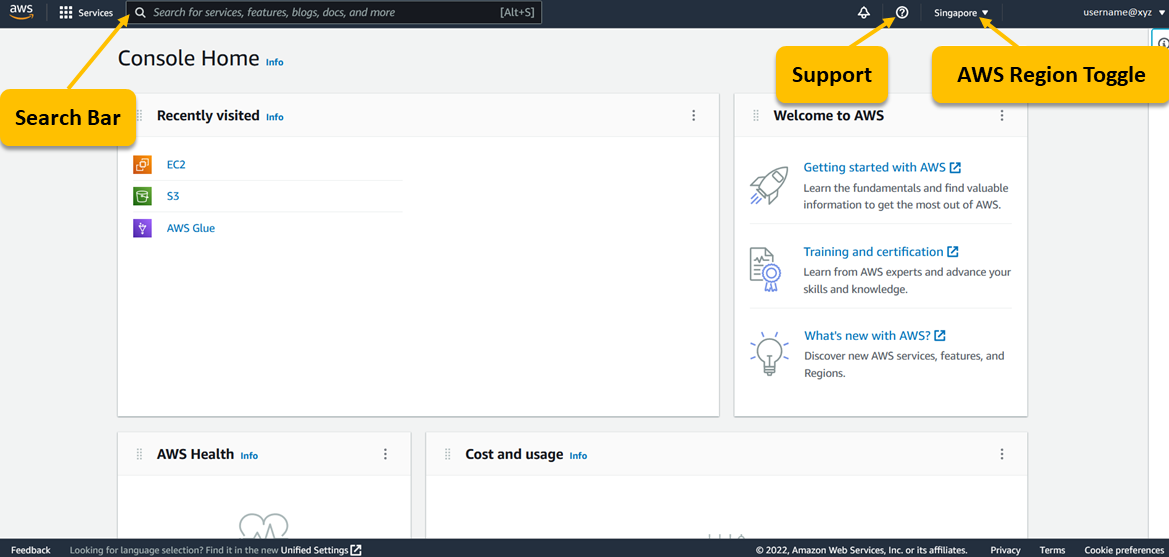Viewport: 1169px width, 557px height.
Task: Click the rocket Getting started icon
Action: (768, 186)
